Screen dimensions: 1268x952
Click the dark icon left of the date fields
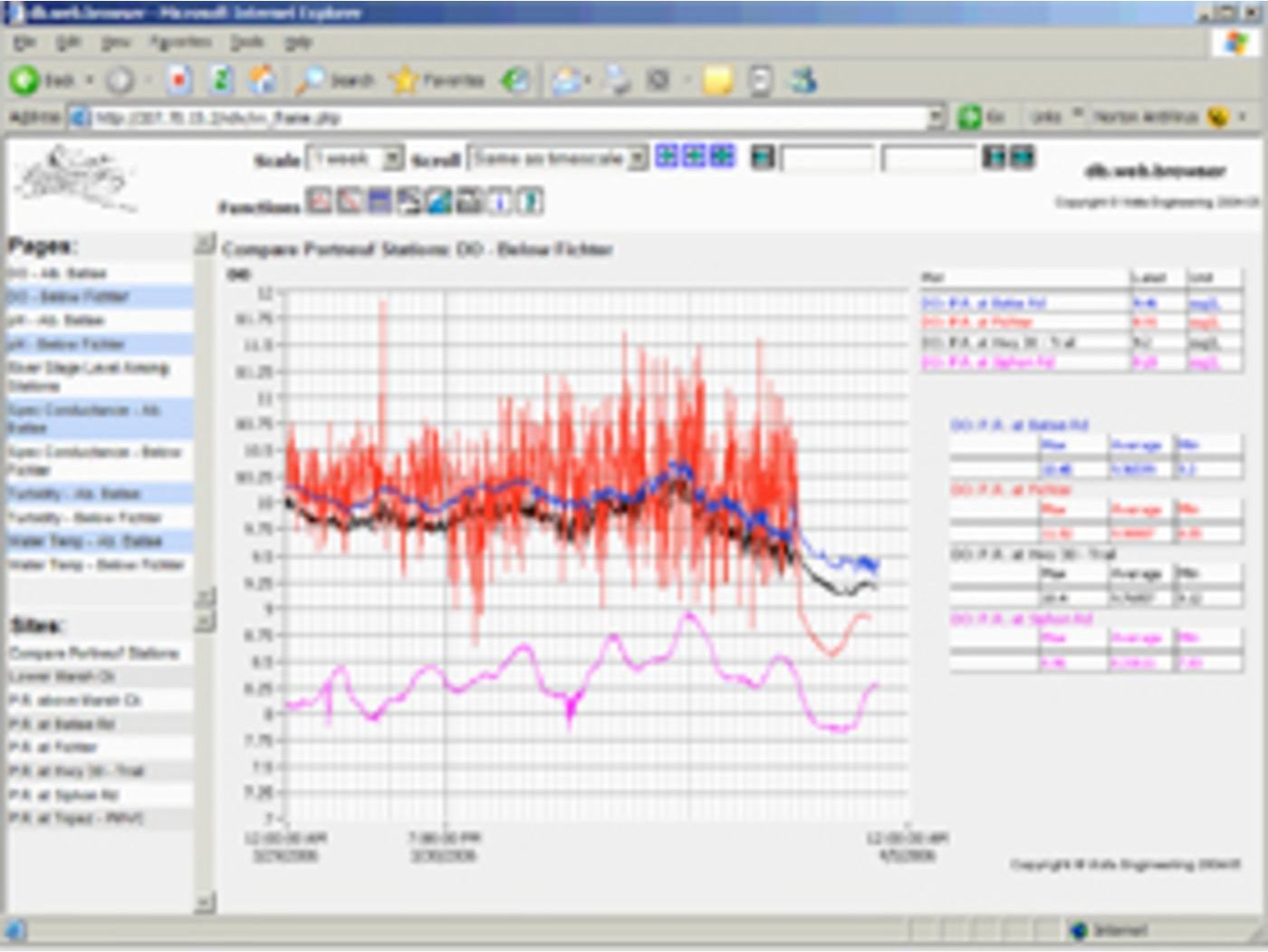(764, 158)
